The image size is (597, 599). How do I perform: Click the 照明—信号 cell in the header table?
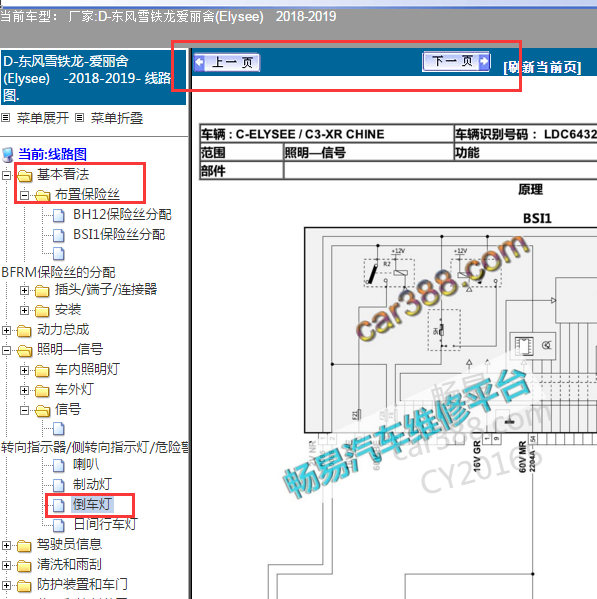pos(368,152)
